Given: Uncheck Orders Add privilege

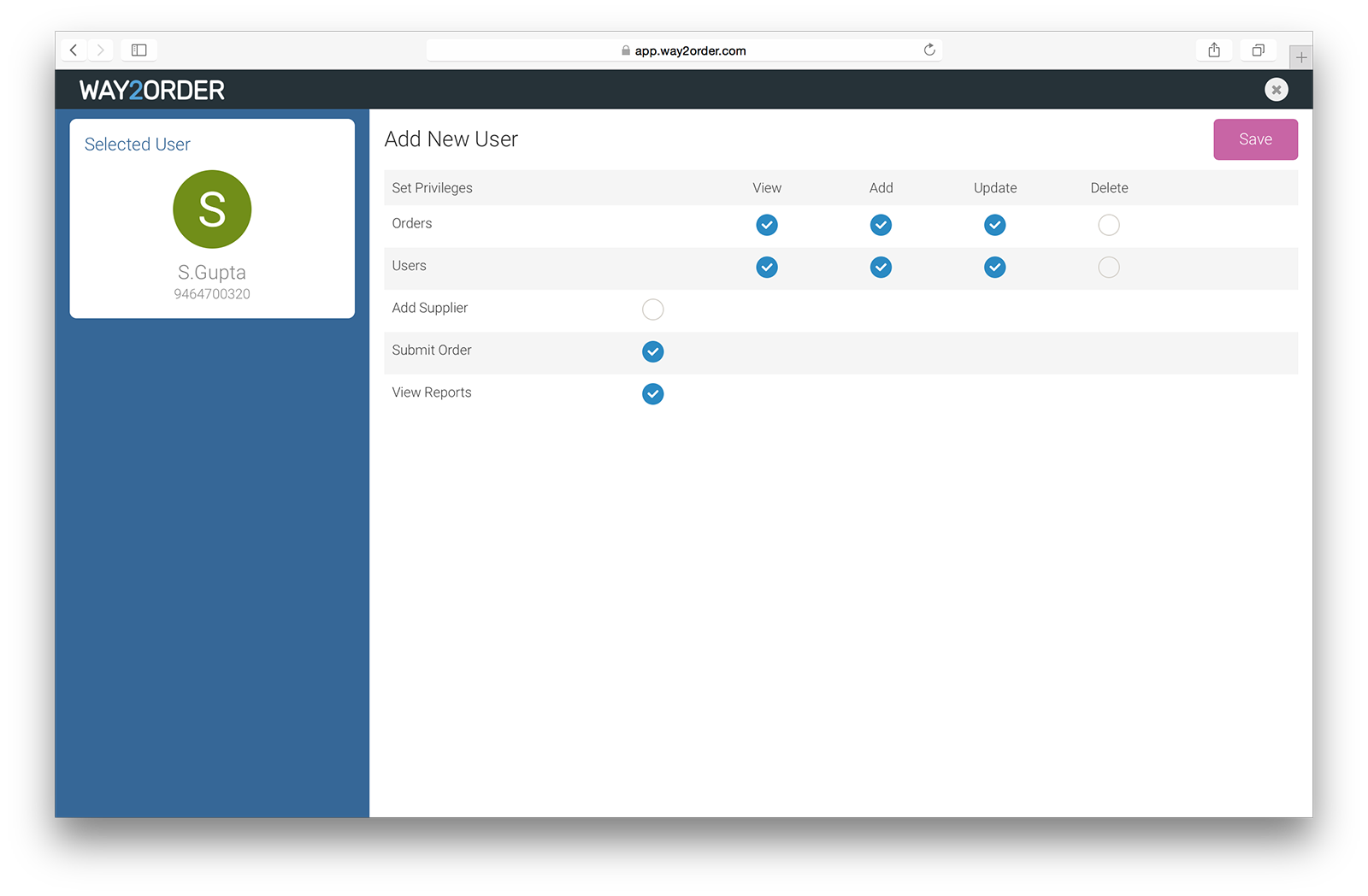Looking at the screenshot, I should [881, 225].
